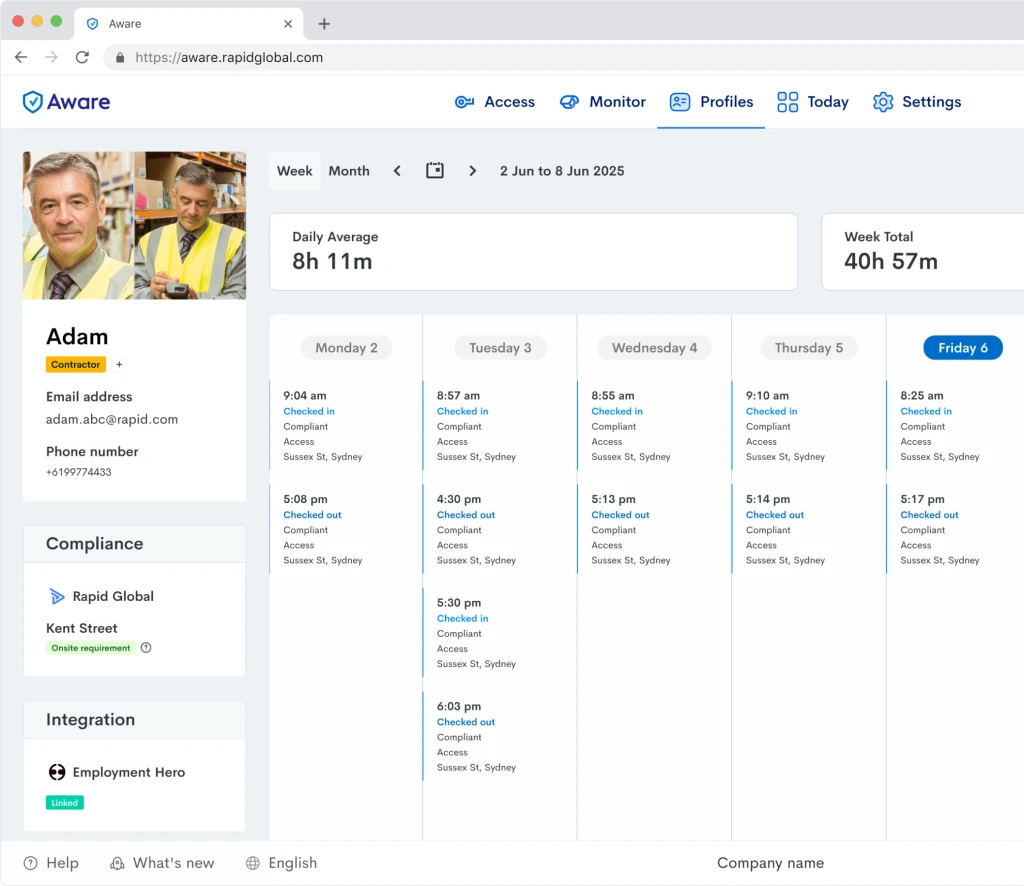
Task: Select the Thursday 5 day pill
Action: click(x=808, y=348)
